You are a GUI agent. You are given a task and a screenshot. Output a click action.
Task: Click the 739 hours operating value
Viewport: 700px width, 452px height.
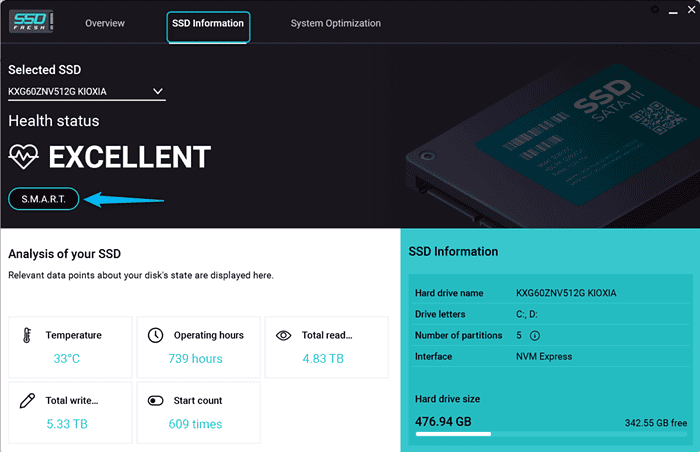pos(198,359)
